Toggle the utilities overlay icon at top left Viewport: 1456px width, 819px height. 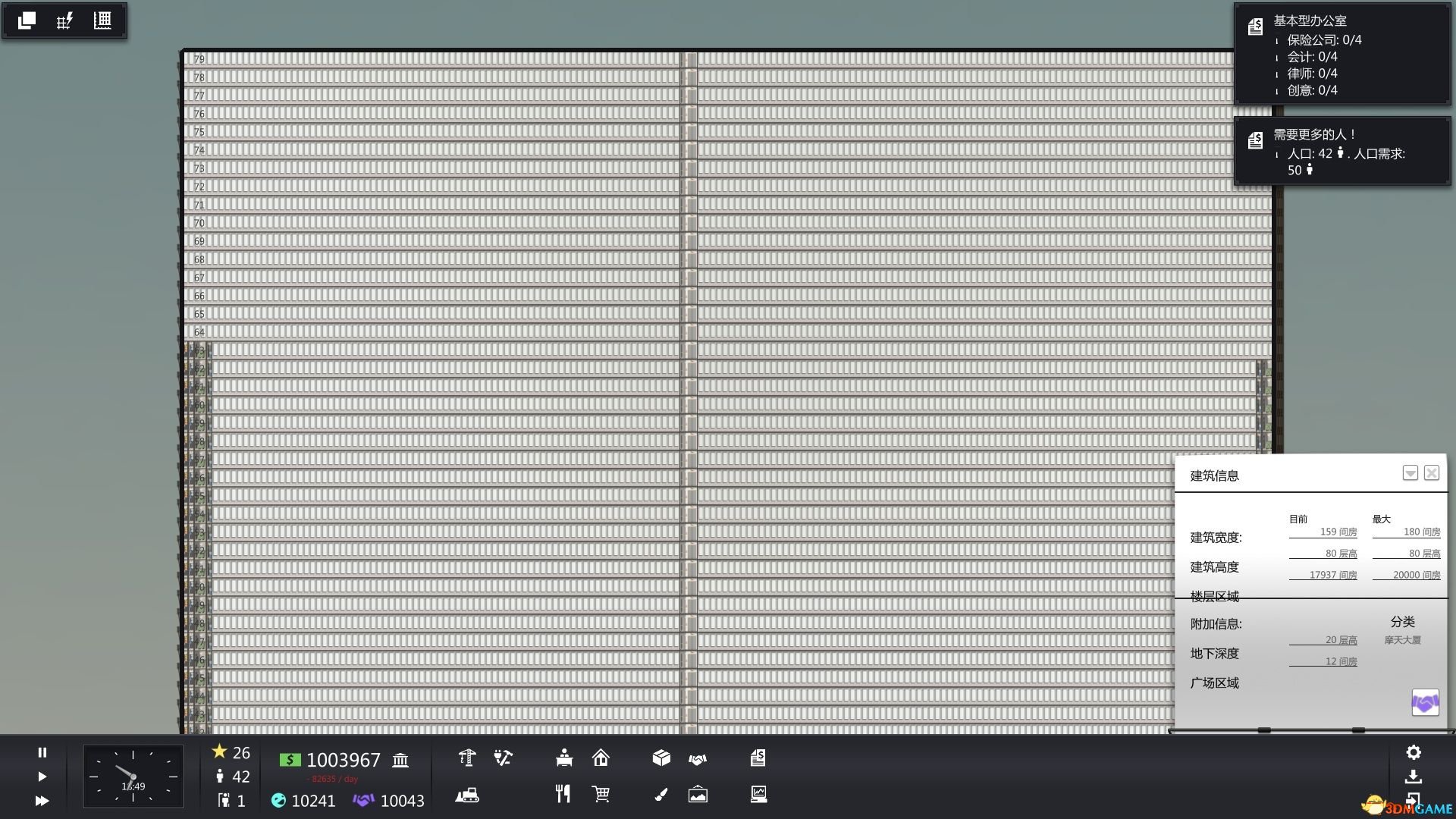tap(64, 20)
